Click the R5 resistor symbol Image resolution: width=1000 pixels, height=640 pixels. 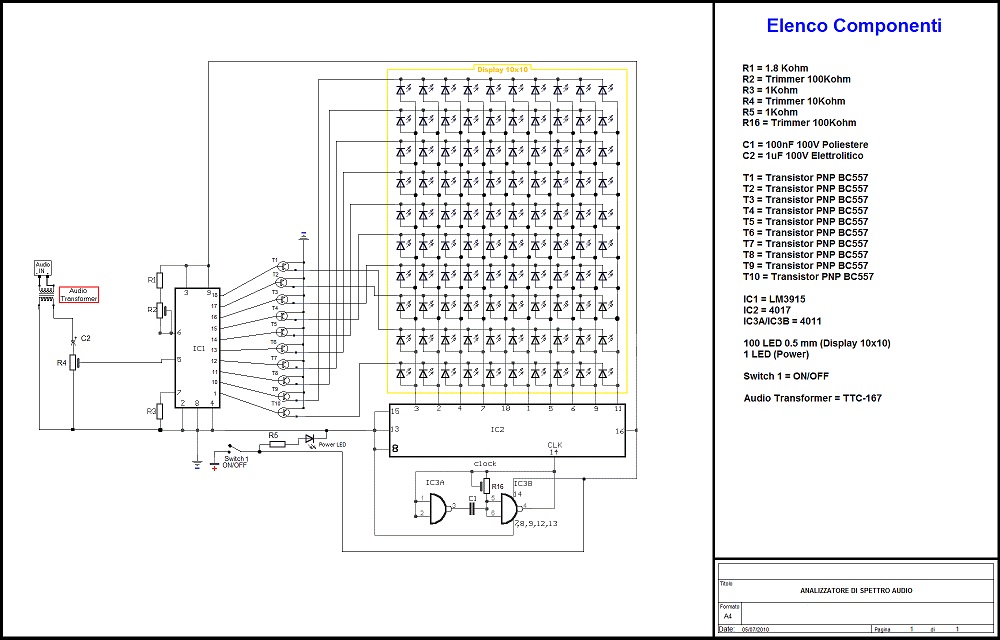275,442
